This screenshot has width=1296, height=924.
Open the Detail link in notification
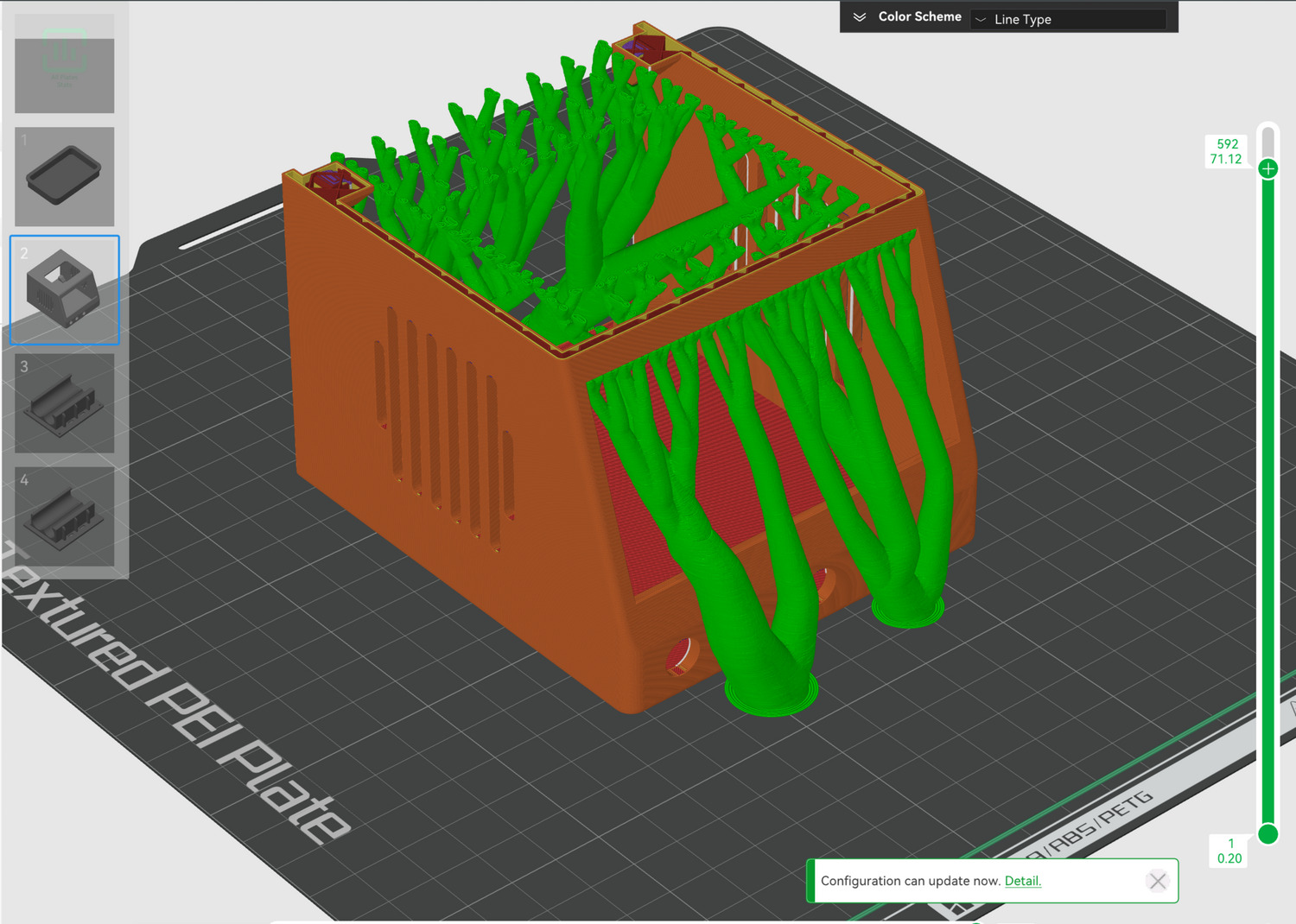[x=1022, y=881]
